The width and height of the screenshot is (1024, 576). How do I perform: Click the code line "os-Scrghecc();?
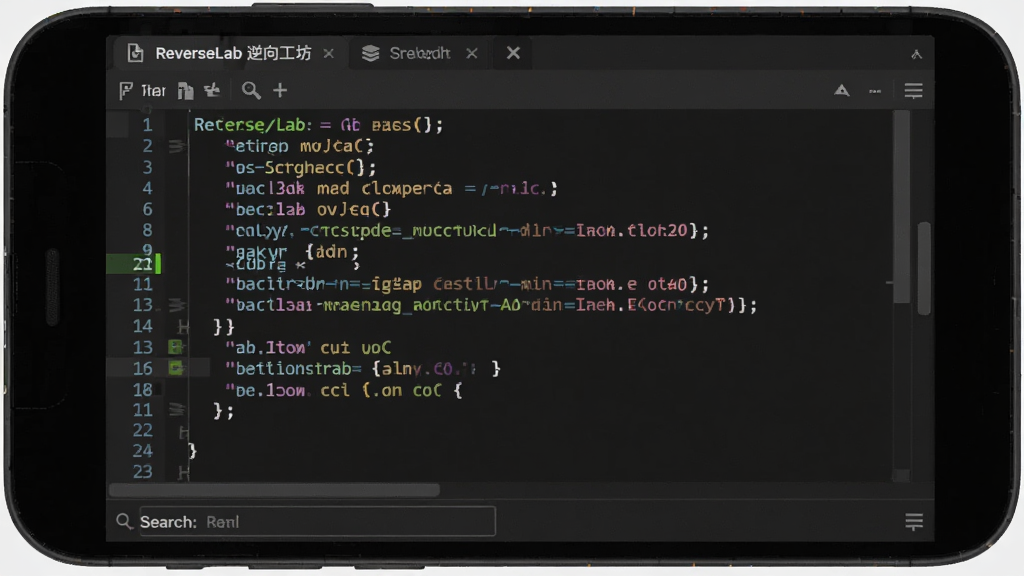click(300, 168)
